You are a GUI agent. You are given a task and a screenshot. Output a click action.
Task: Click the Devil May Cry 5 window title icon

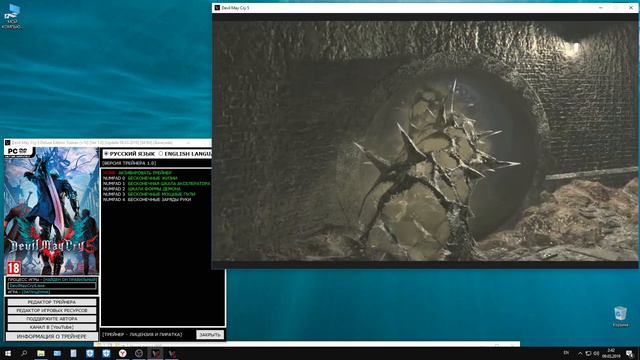tap(217, 8)
